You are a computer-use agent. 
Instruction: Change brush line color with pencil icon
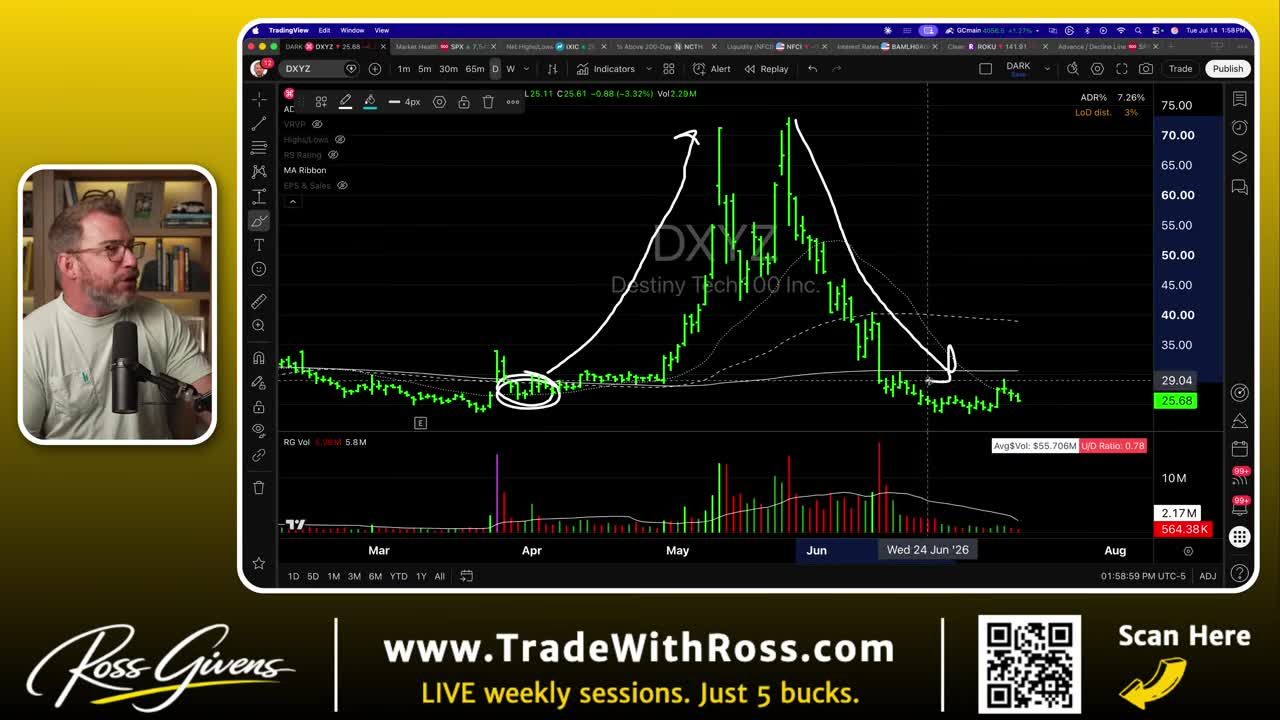[345, 102]
